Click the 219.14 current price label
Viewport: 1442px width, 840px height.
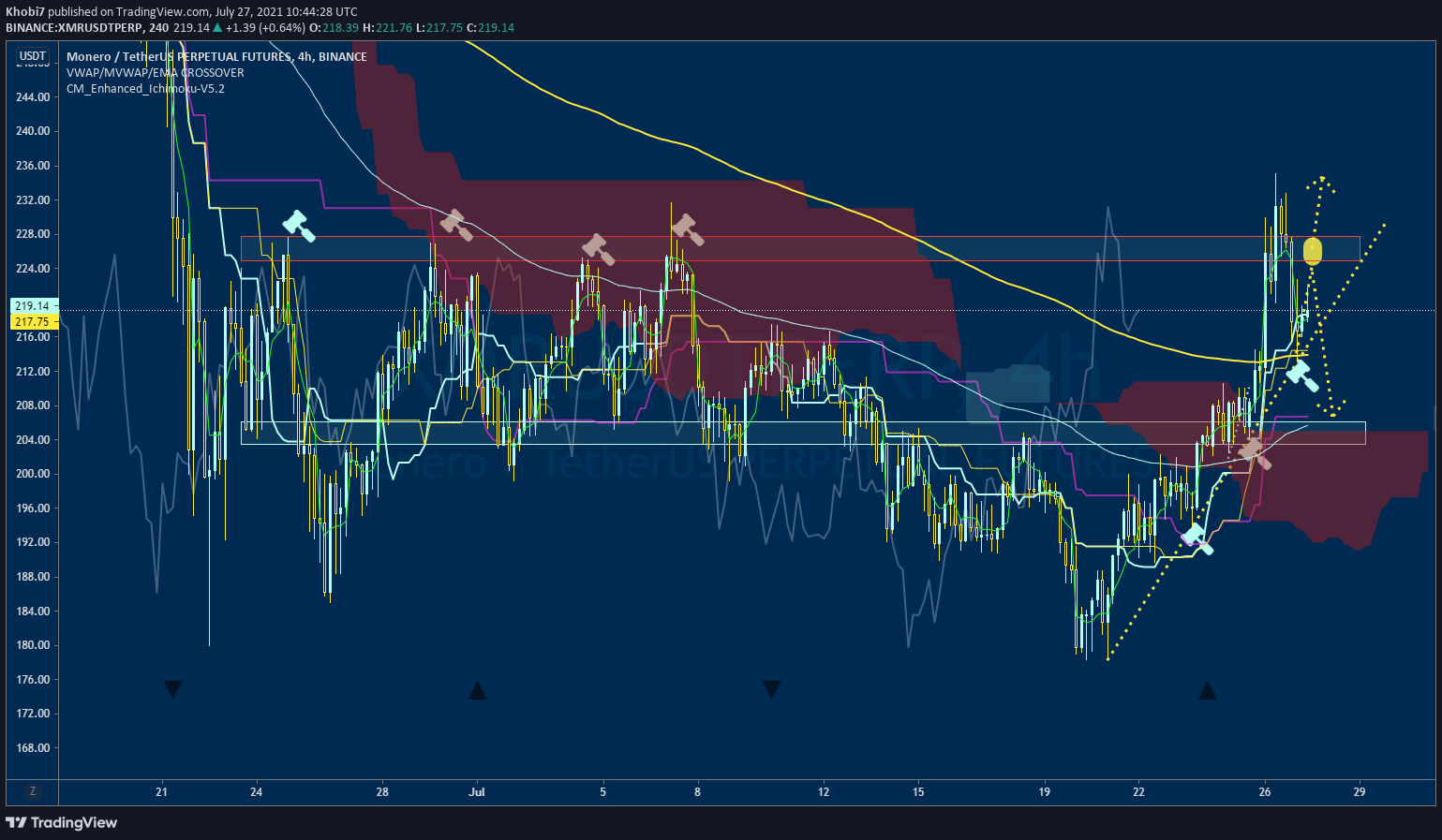33,306
